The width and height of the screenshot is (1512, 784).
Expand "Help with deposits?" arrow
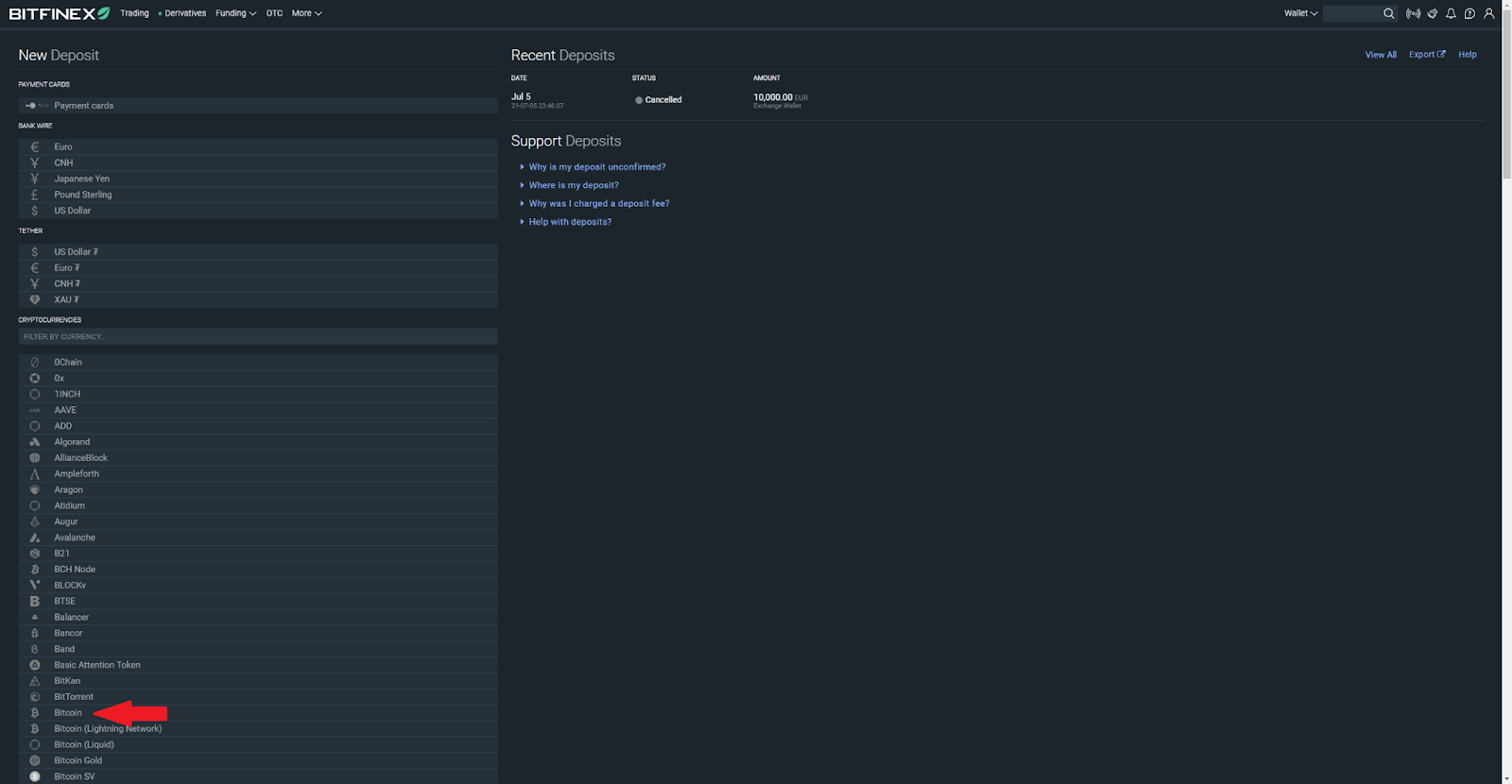pyautogui.click(x=522, y=222)
